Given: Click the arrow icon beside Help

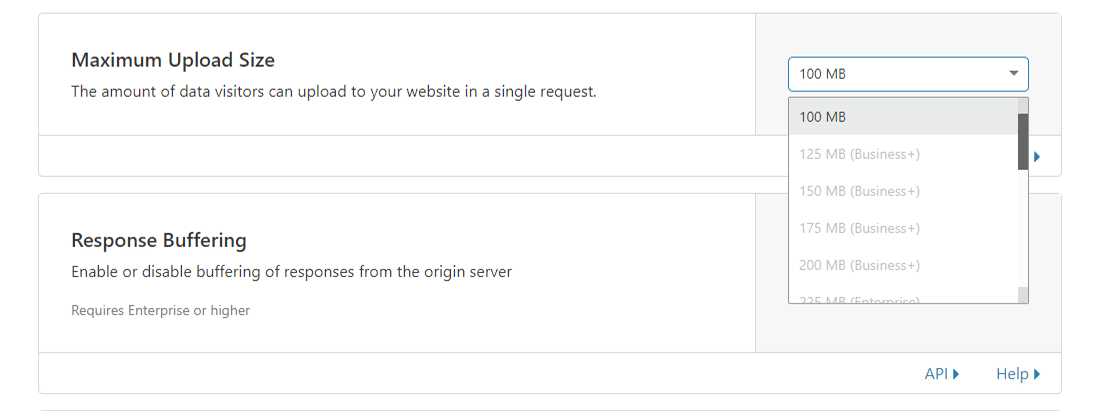Looking at the screenshot, I should click(x=1037, y=374).
